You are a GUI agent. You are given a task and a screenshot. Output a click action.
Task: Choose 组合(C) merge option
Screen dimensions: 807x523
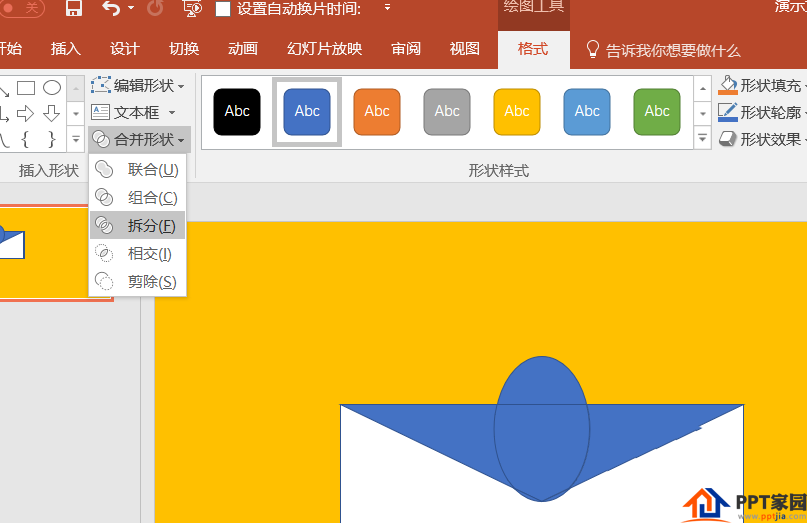point(137,197)
